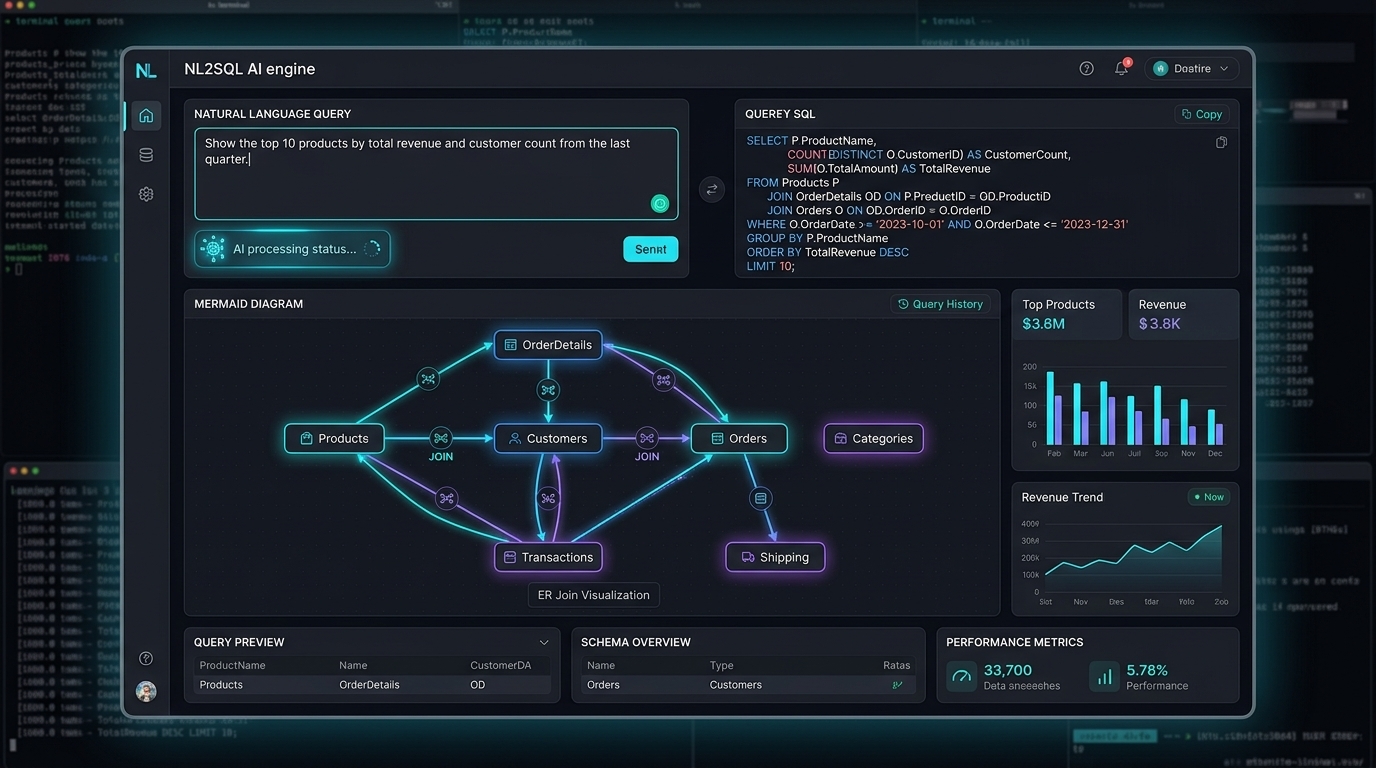Click the $3.8M Top Products value
Viewport: 1376px width, 768px height.
click(x=1043, y=324)
